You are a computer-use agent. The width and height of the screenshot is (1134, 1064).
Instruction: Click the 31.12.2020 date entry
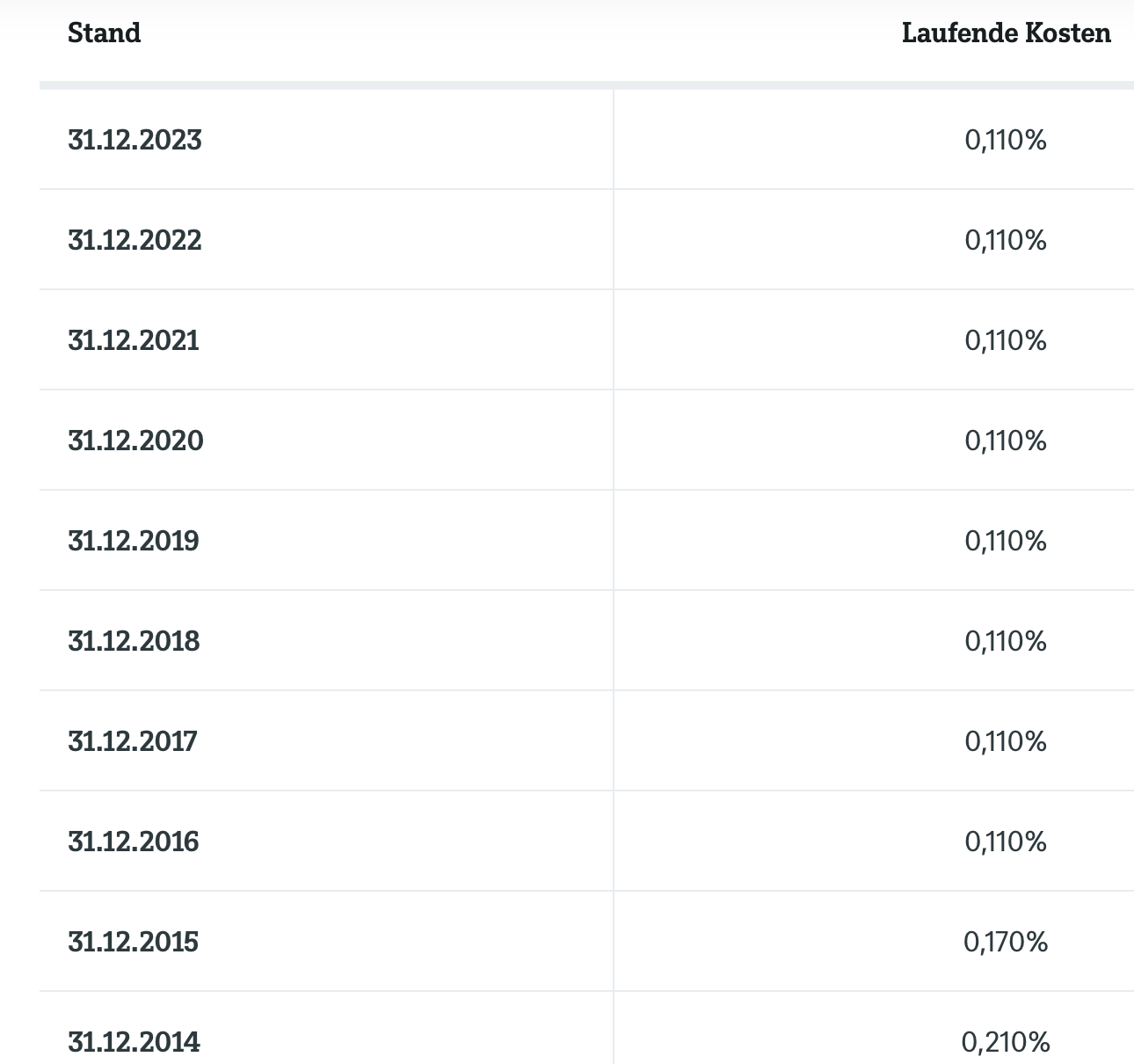click(135, 441)
